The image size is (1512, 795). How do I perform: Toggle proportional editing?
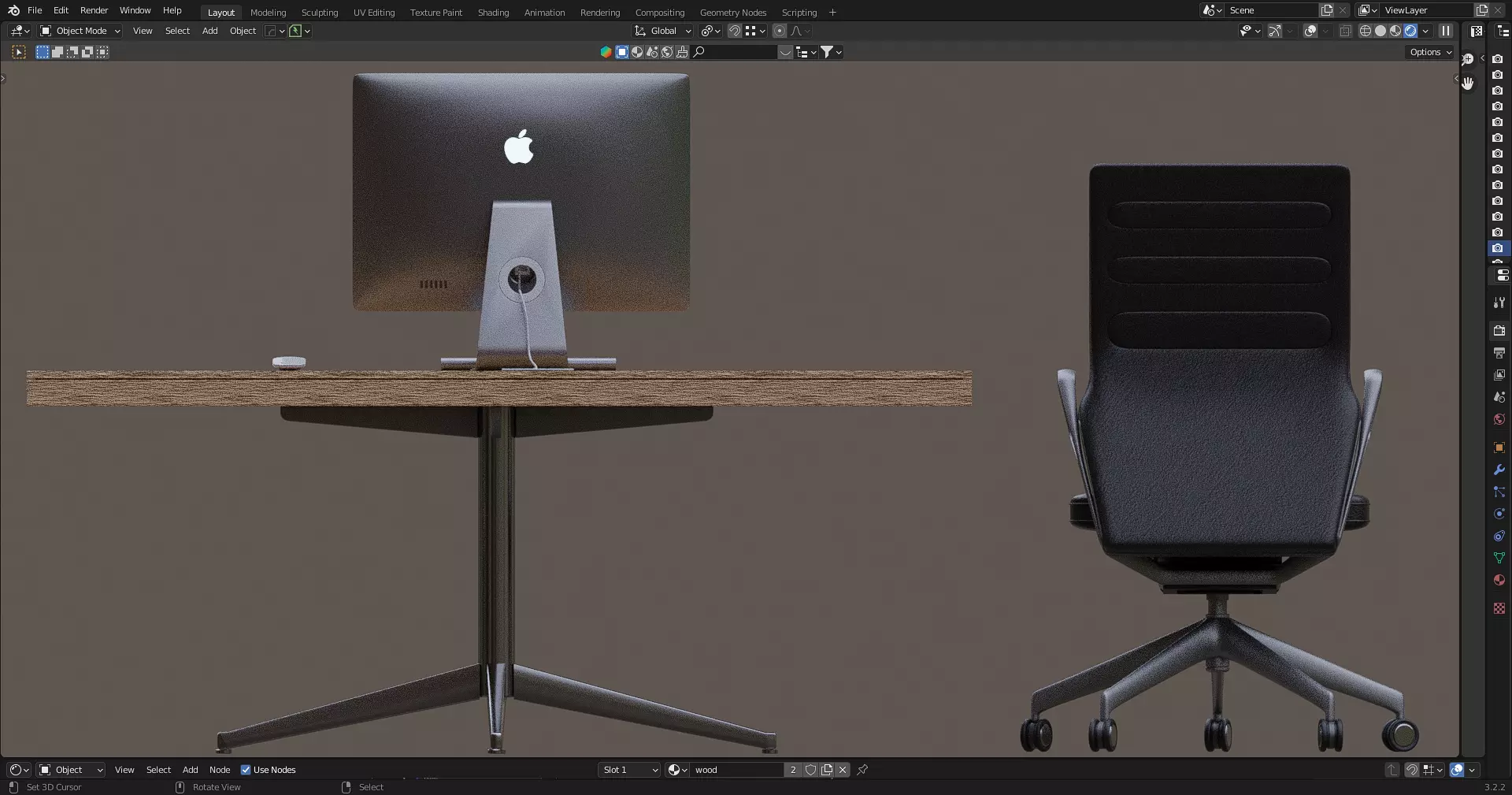coord(780,31)
